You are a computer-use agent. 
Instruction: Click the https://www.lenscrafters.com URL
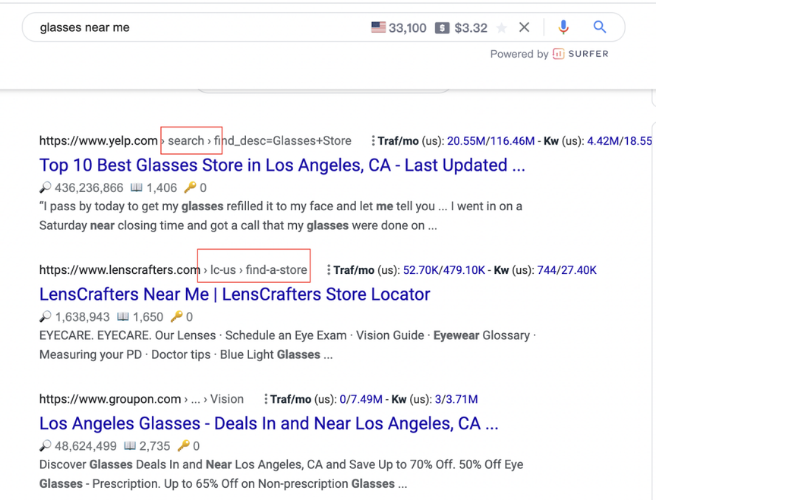coord(119,270)
